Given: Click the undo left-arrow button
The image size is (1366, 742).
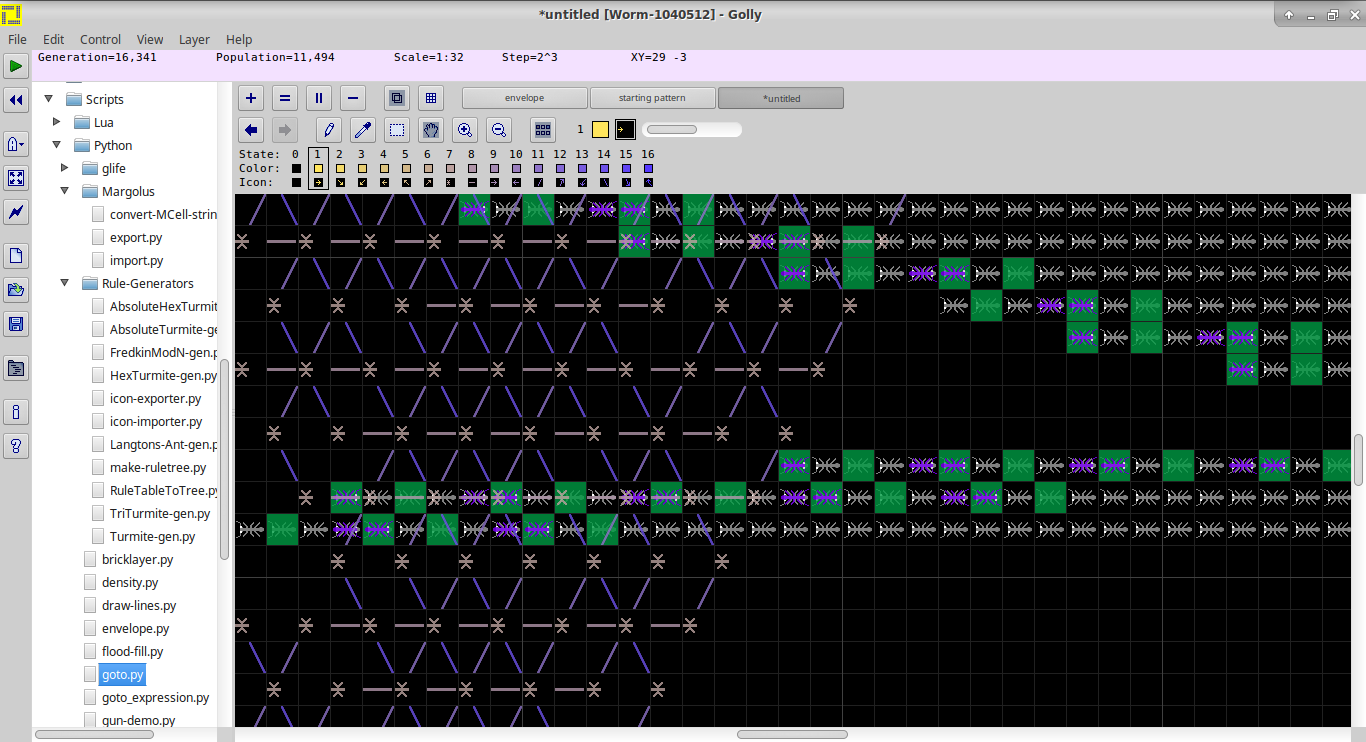Looking at the screenshot, I should [251, 130].
